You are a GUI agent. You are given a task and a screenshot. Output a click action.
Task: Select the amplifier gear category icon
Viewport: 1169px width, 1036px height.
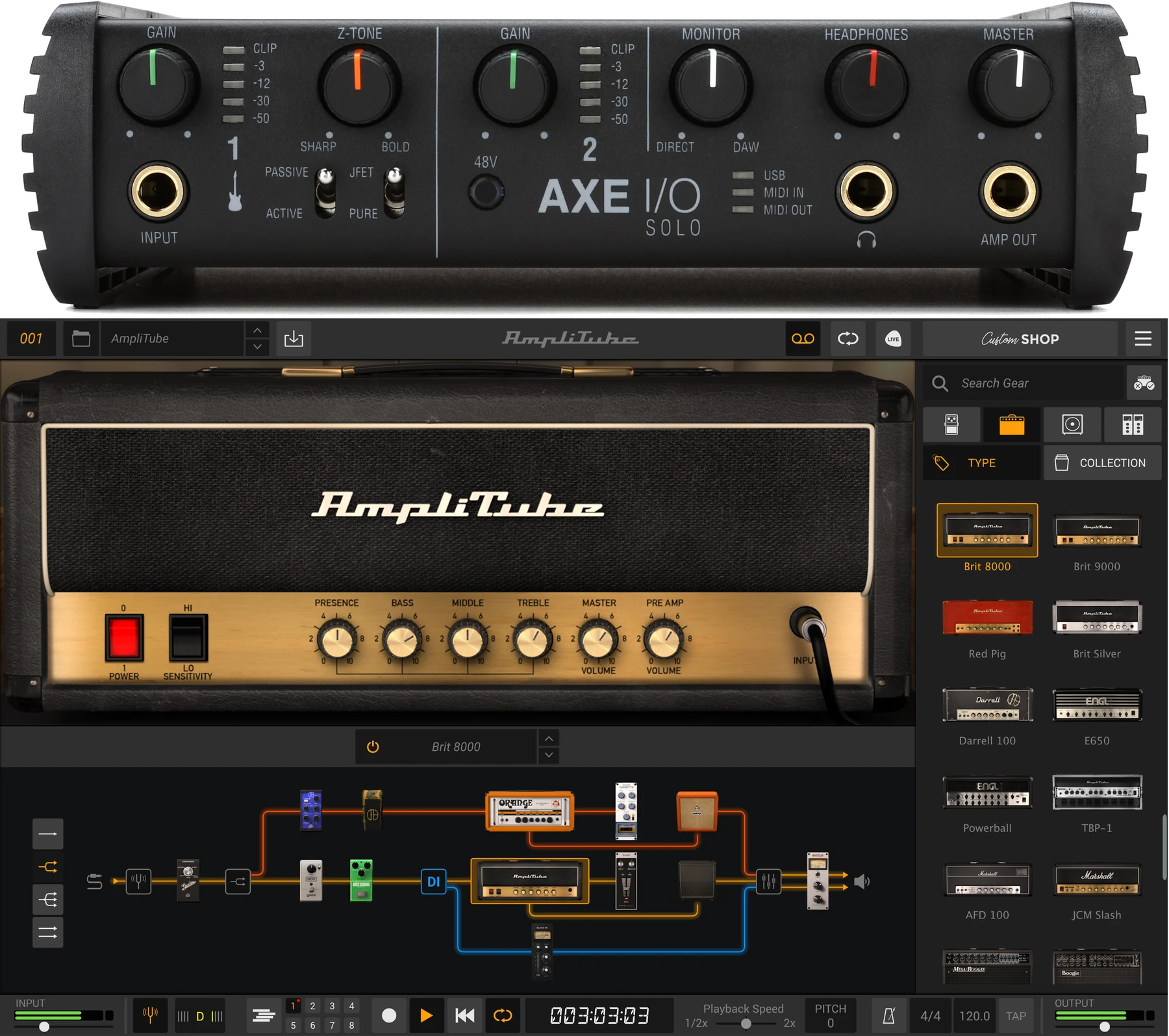(1012, 425)
